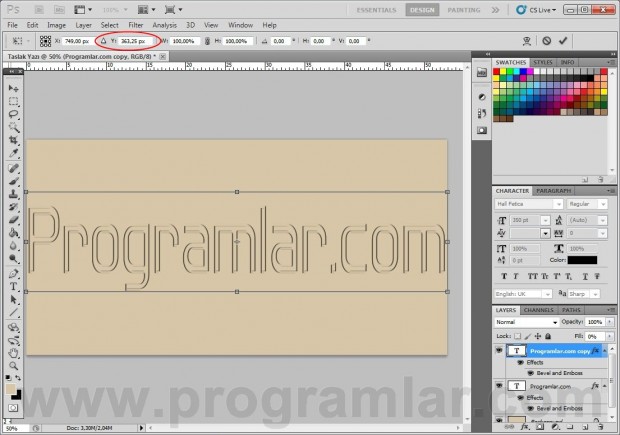The width and height of the screenshot is (620, 435).
Task: Create a new layer icon
Action: pyautogui.click(x=585, y=427)
